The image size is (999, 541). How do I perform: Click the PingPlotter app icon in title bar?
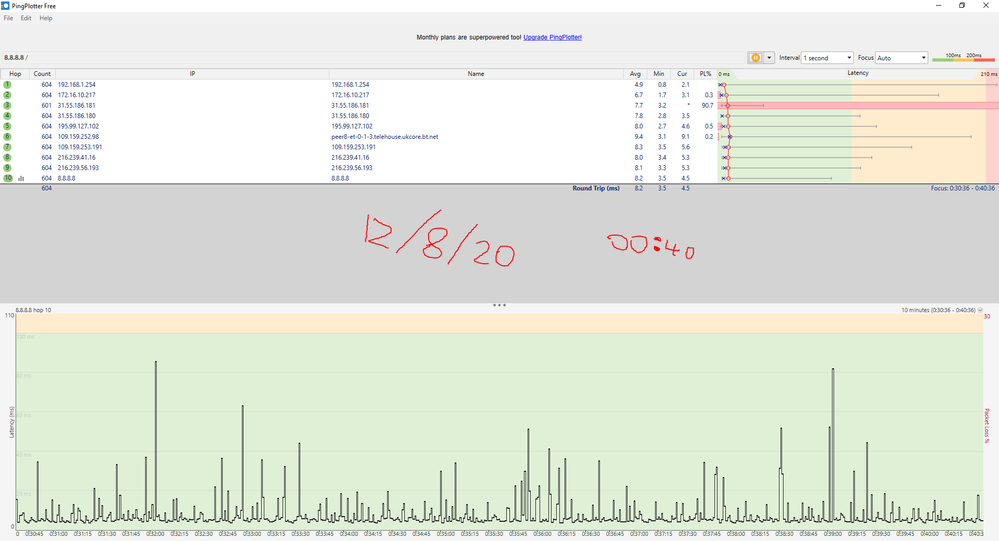(x=7, y=5)
